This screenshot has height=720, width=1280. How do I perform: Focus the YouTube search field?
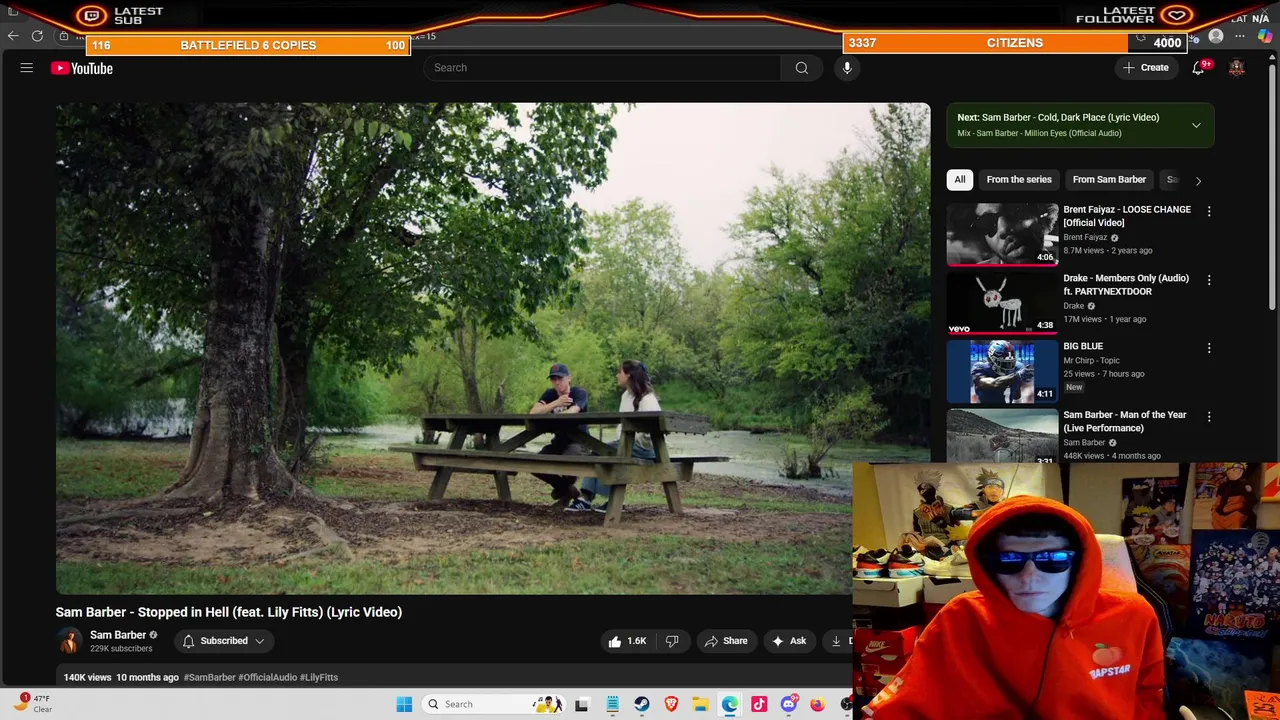click(602, 68)
